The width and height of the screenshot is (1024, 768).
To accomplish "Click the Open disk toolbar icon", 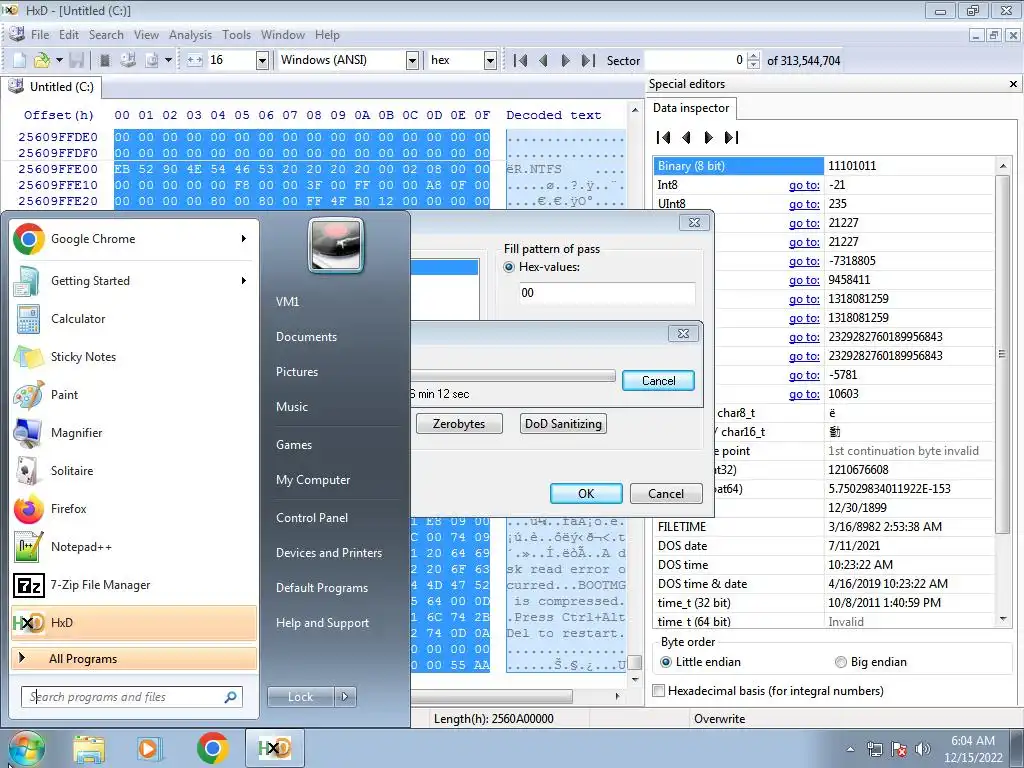I will pos(128,61).
